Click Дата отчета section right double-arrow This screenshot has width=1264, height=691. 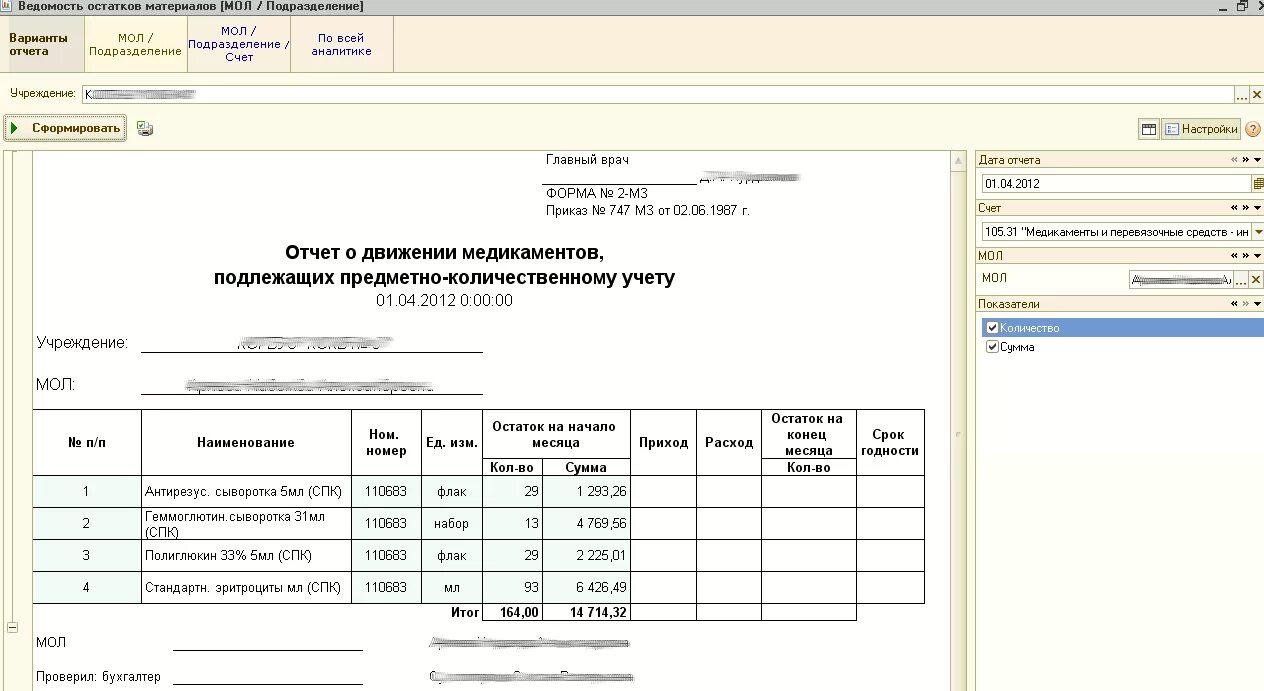coord(1245,160)
